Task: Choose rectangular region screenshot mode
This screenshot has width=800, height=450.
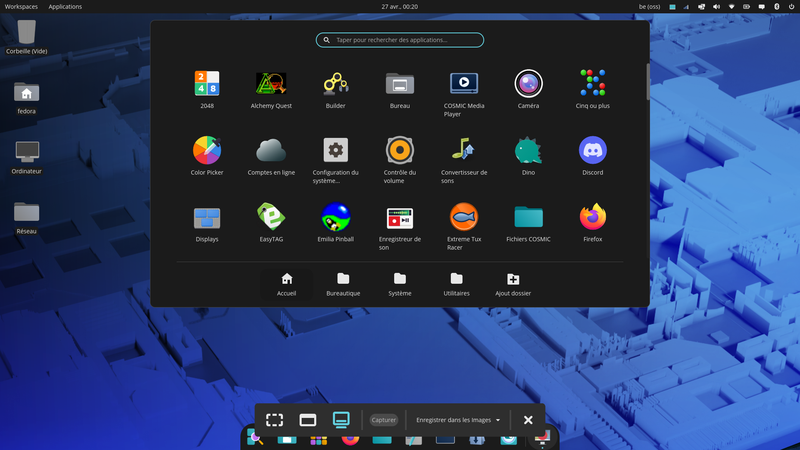Action: (x=274, y=420)
